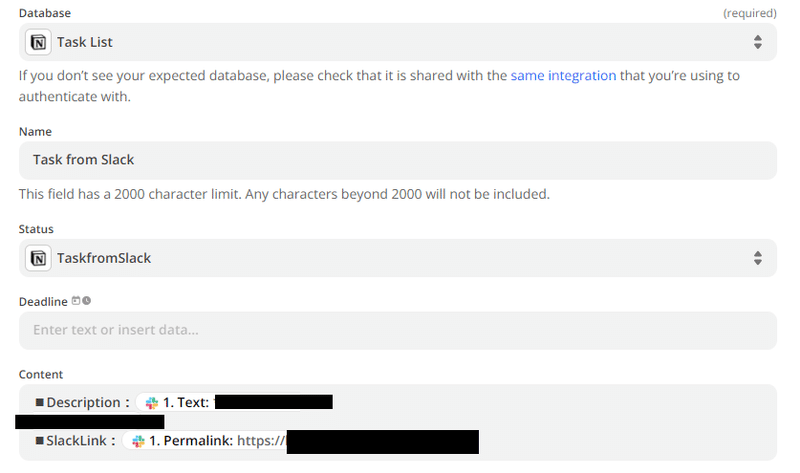Click the Description label text in Content
Viewport: 800px width, 473px height.
tap(83, 403)
